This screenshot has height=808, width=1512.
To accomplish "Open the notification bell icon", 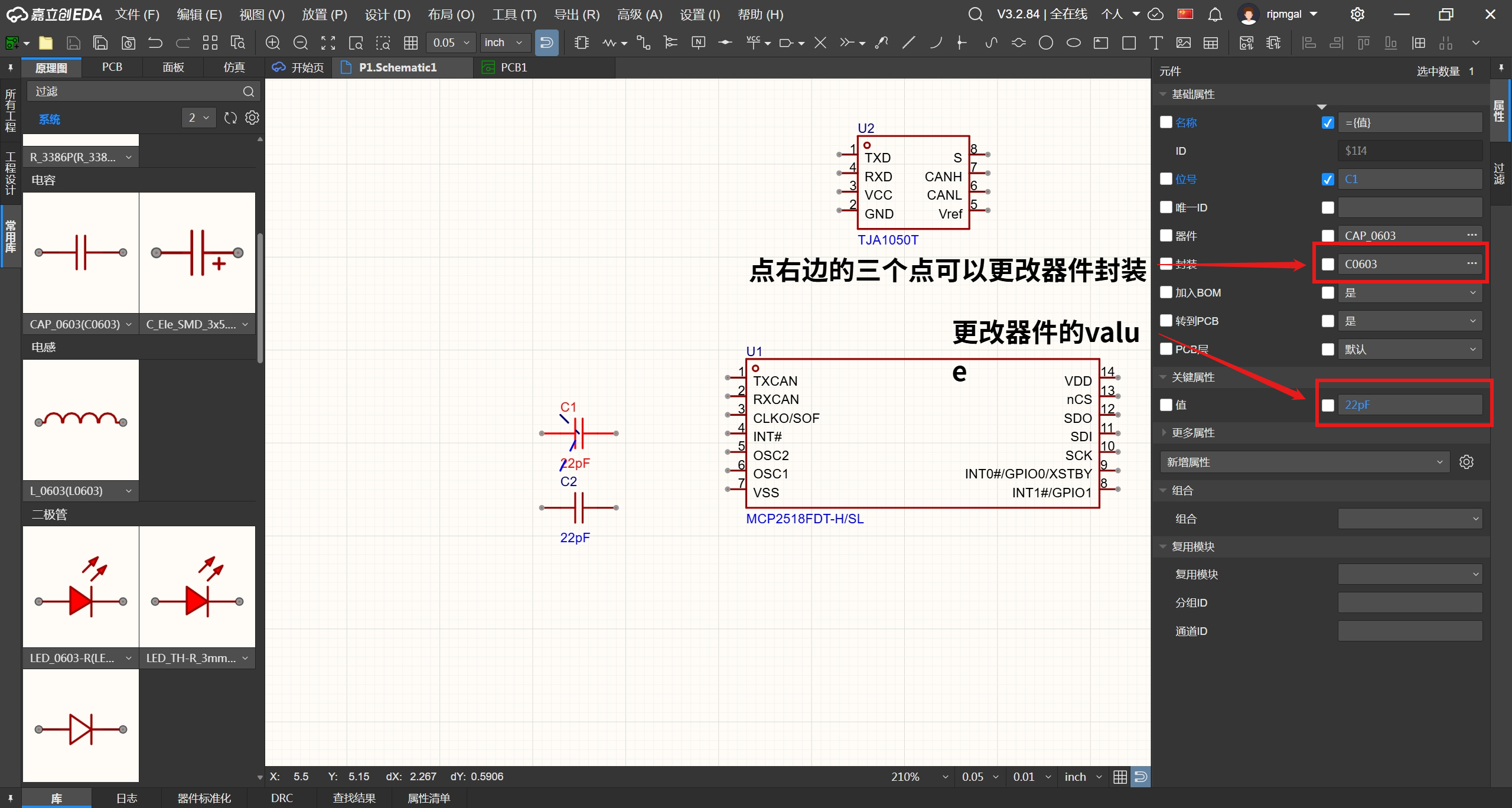I will pos(1215,14).
